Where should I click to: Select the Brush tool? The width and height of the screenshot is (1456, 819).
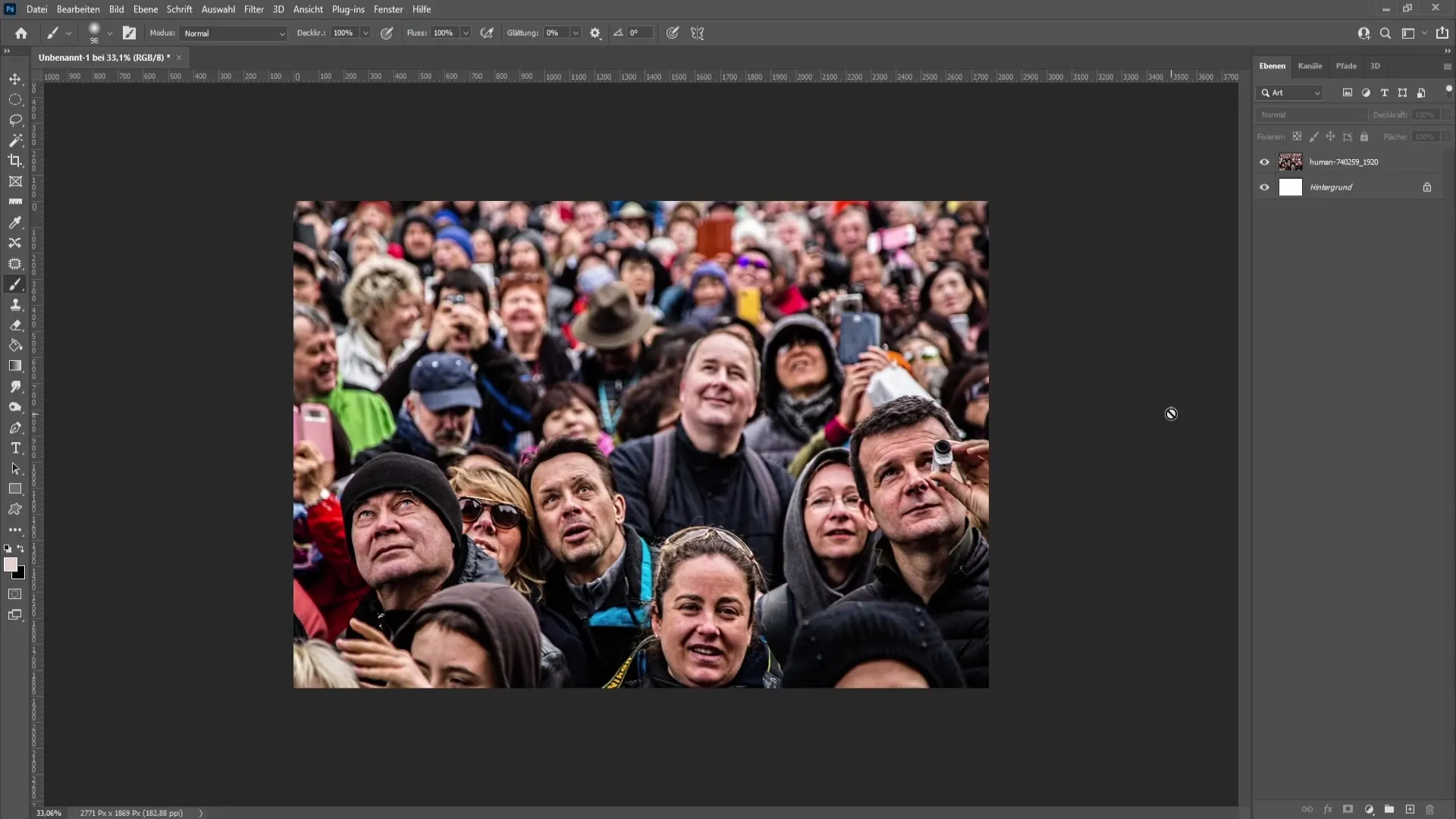[14, 284]
